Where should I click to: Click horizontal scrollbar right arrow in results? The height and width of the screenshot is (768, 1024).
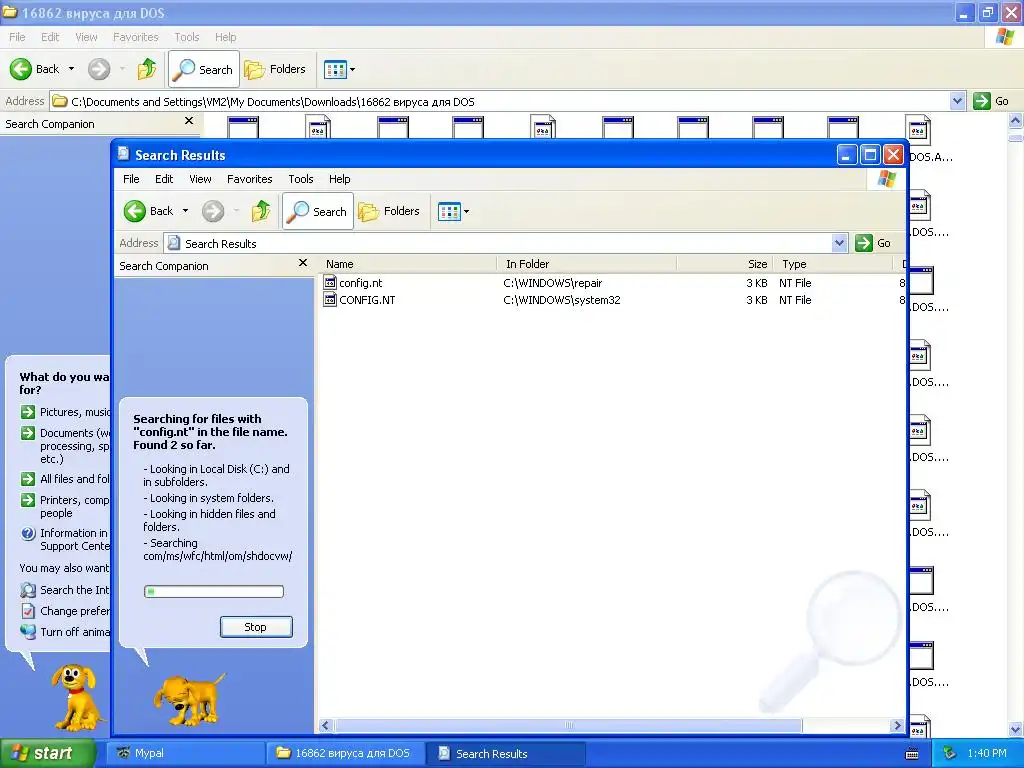(897, 726)
